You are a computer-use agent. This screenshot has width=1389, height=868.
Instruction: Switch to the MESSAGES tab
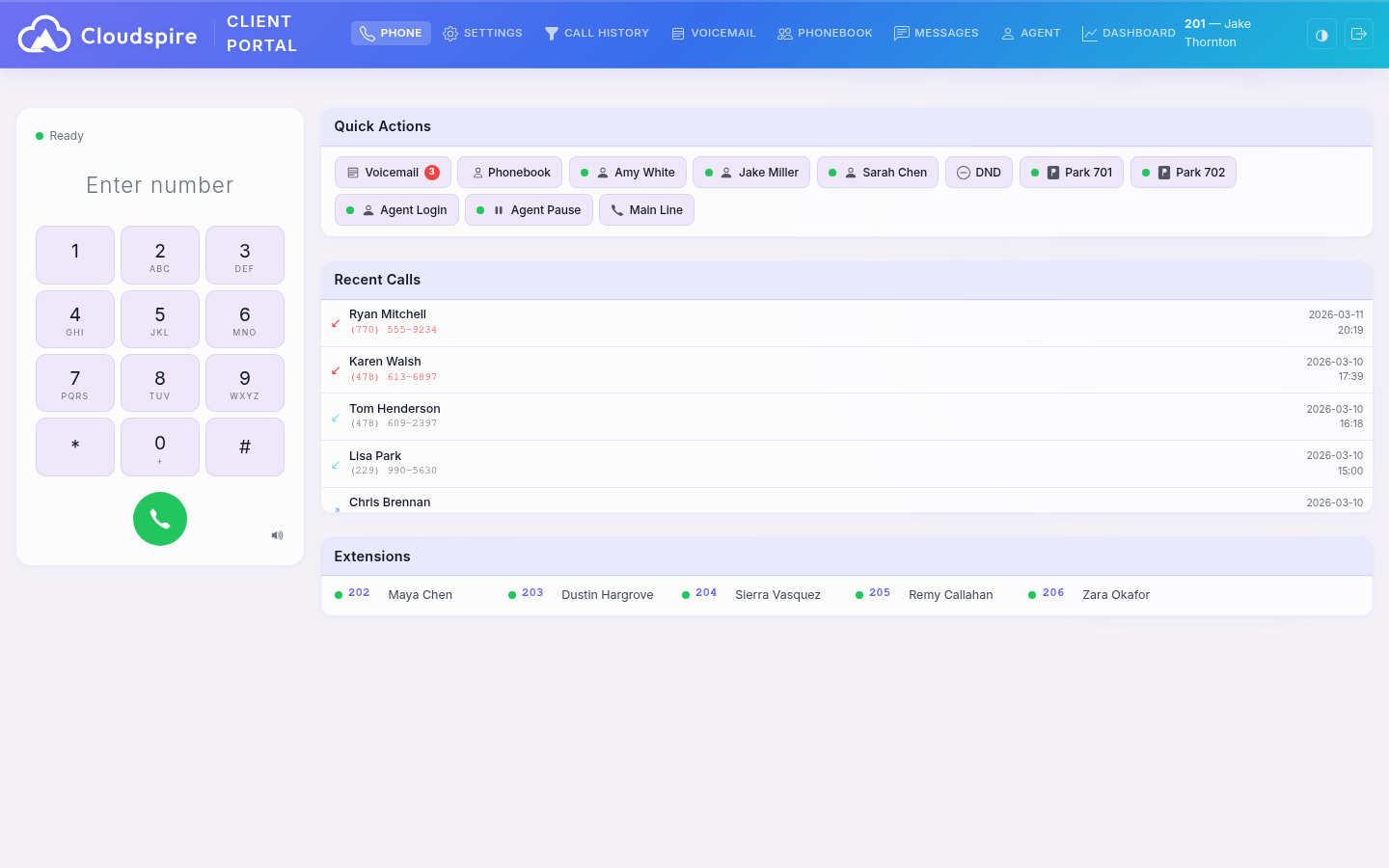(x=936, y=33)
